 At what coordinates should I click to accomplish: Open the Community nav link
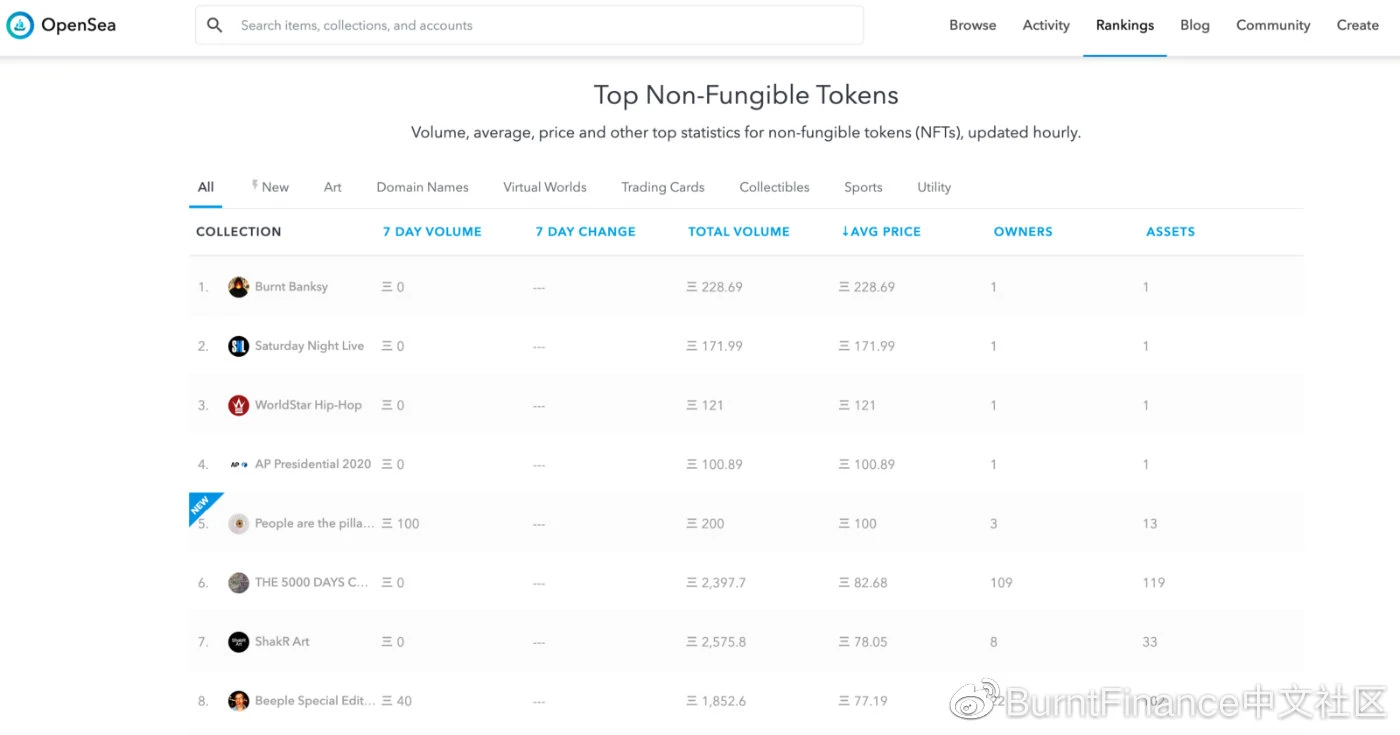pyautogui.click(x=1273, y=25)
